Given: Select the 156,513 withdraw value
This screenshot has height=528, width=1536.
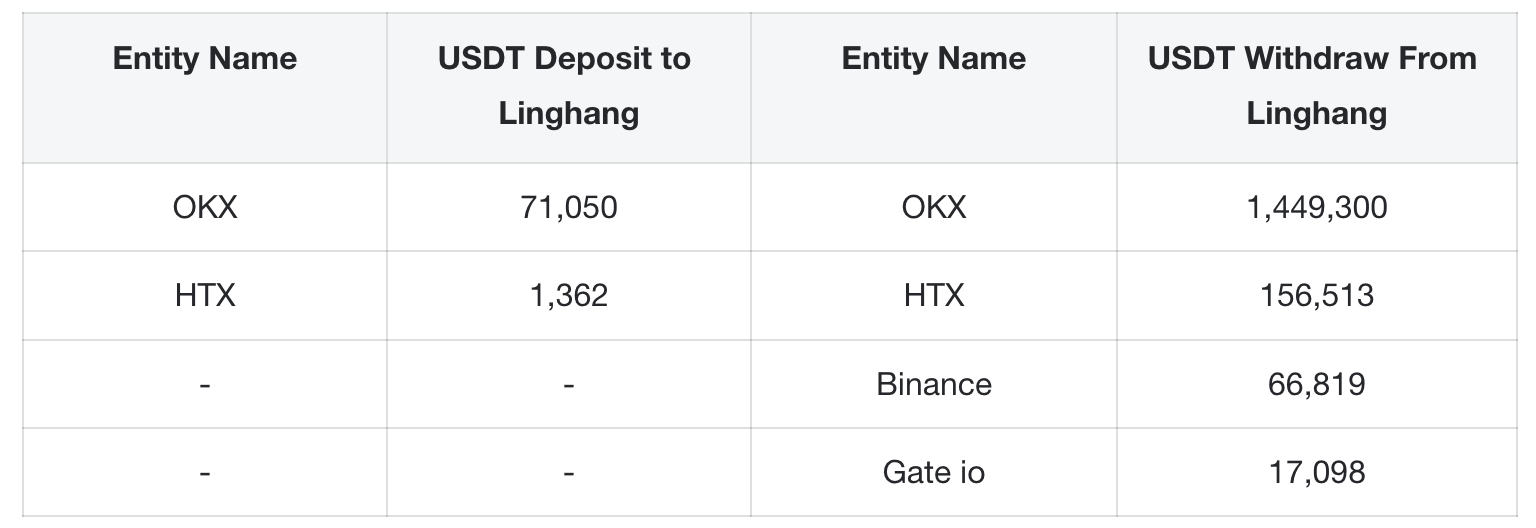Looking at the screenshot, I should click(x=1316, y=295).
